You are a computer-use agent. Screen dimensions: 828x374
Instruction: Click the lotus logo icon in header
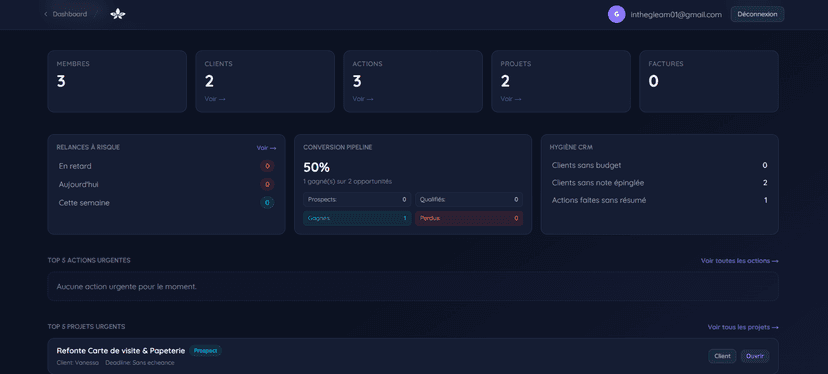[x=118, y=14]
